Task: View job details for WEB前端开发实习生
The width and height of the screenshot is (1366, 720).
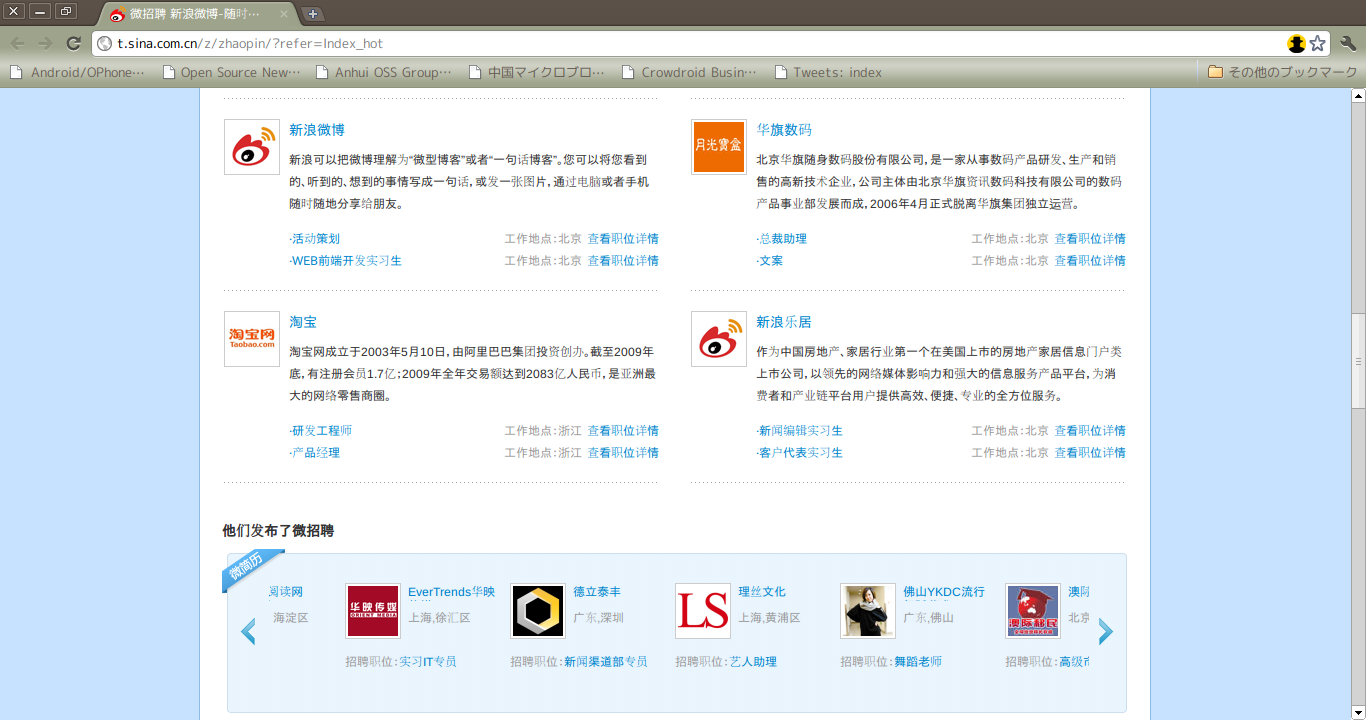Action: [x=623, y=261]
